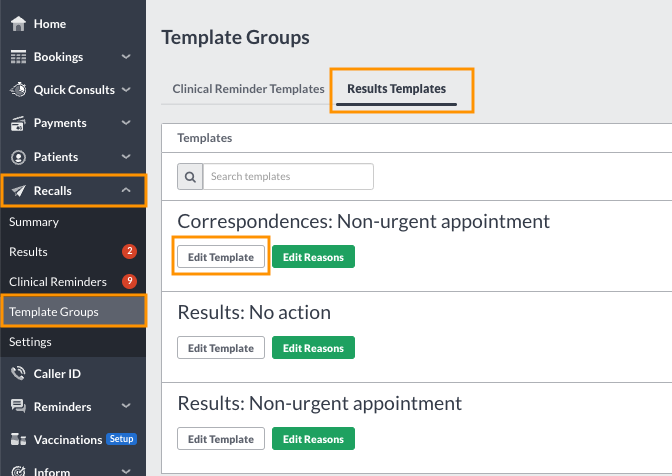Screen dimensions: 672x476
Task: Expand the Reminders menu chevron
Action: click(x=126, y=405)
